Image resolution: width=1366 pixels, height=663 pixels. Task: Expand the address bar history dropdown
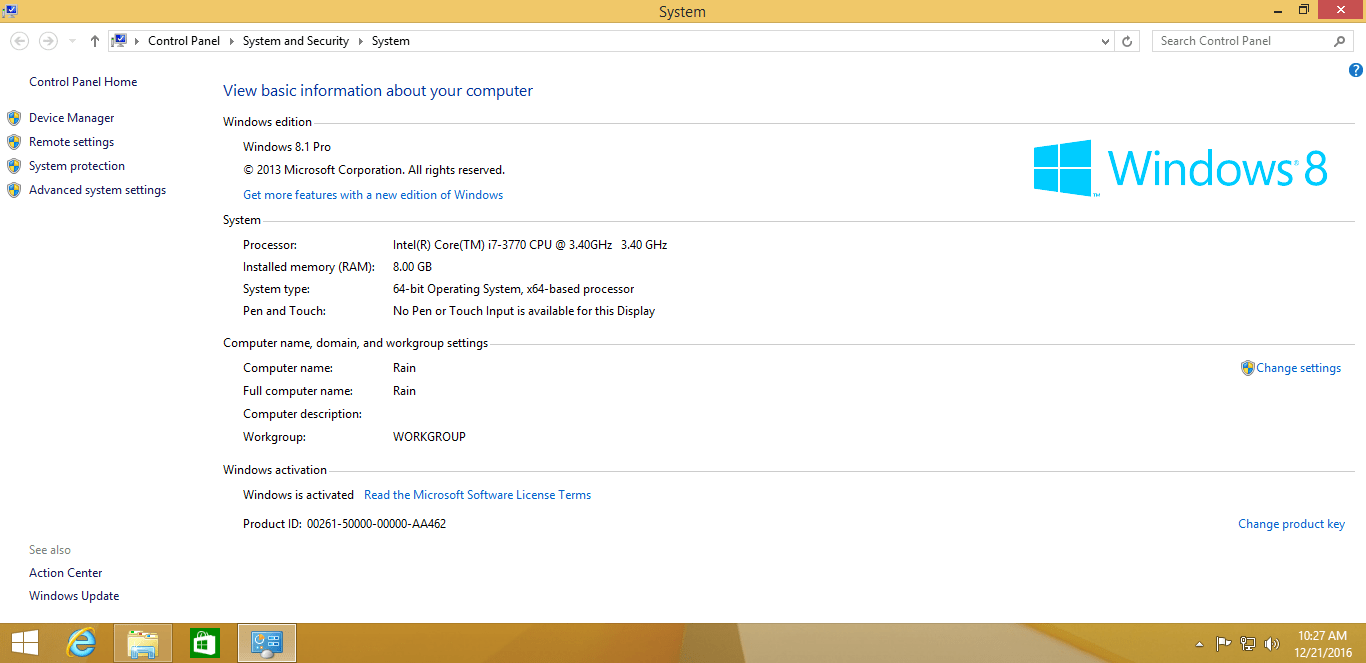1105,41
